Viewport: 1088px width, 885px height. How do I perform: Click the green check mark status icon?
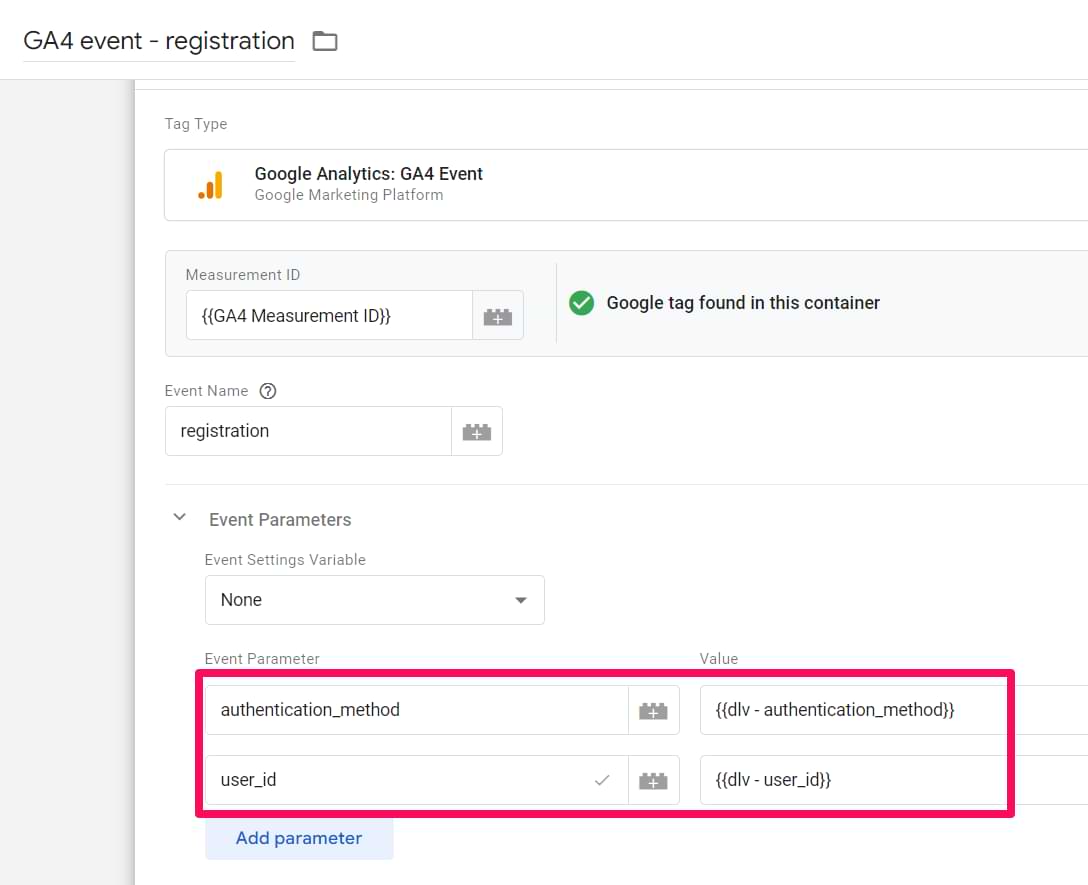click(x=581, y=303)
